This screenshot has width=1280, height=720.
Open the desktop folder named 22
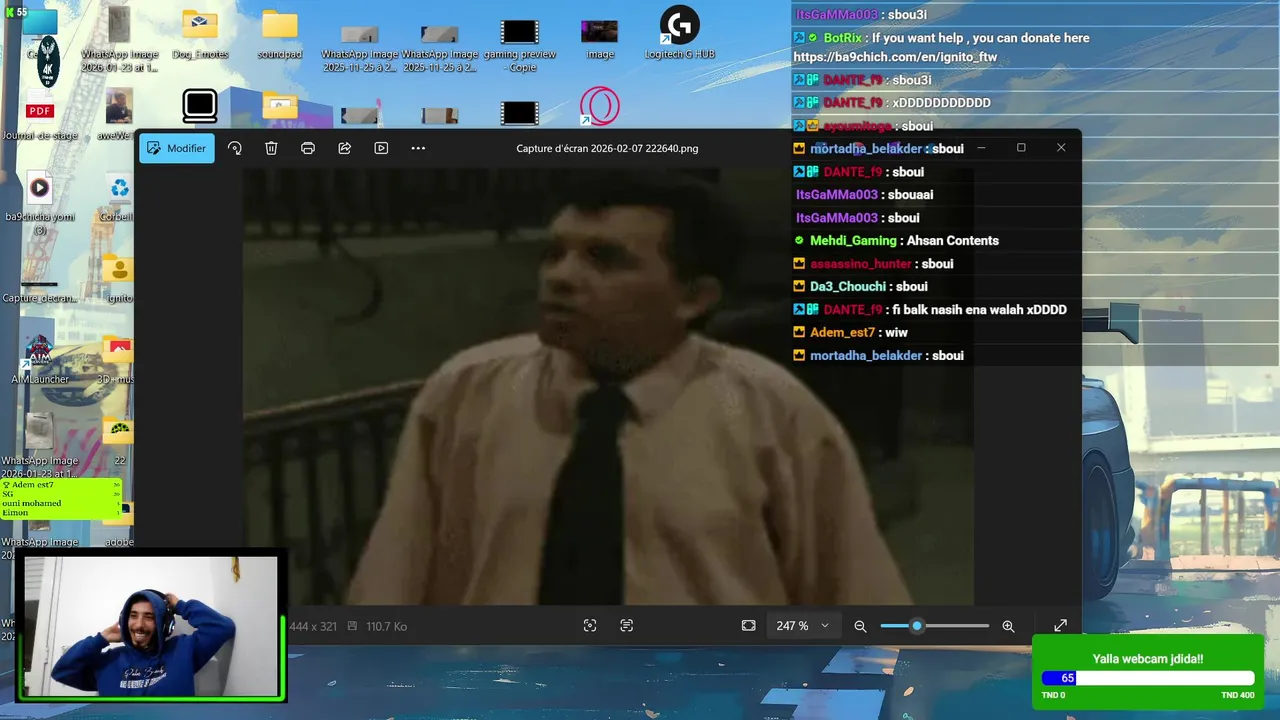pyautogui.click(x=119, y=440)
